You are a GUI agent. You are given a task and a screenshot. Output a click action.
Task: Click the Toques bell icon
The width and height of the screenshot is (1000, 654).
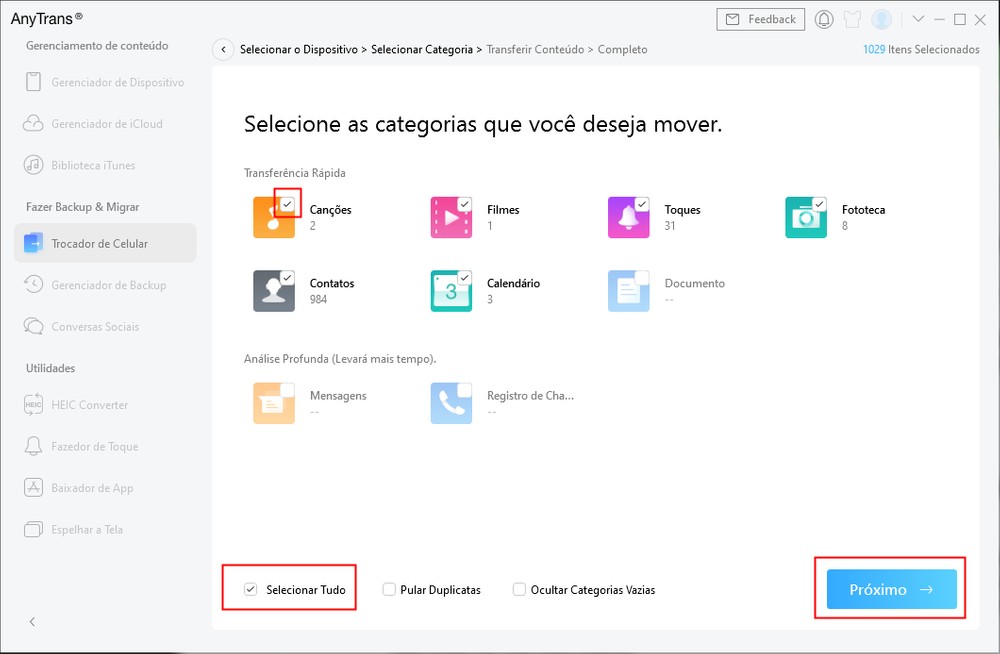[627, 218]
